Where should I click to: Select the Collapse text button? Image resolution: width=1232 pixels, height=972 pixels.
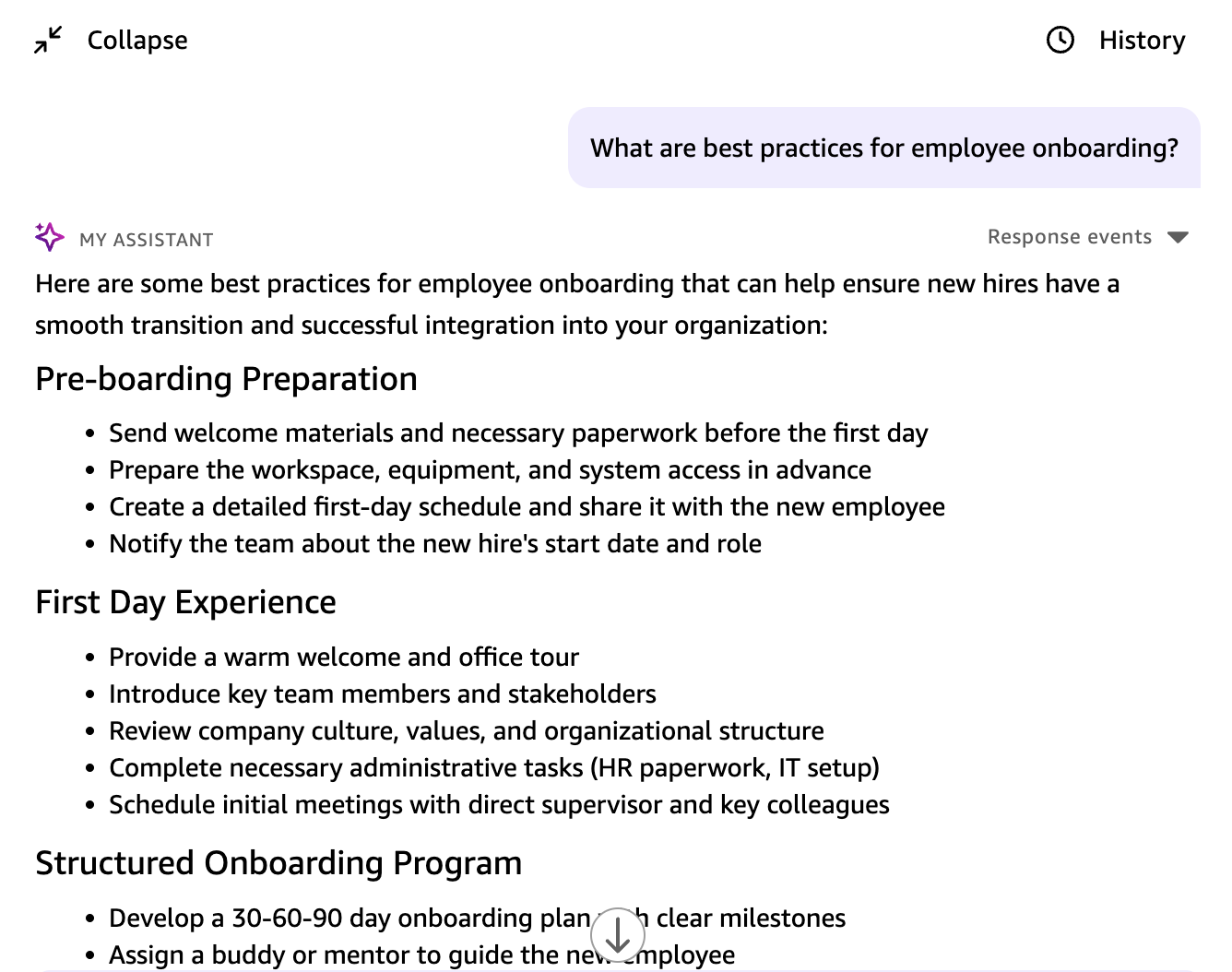tap(137, 41)
